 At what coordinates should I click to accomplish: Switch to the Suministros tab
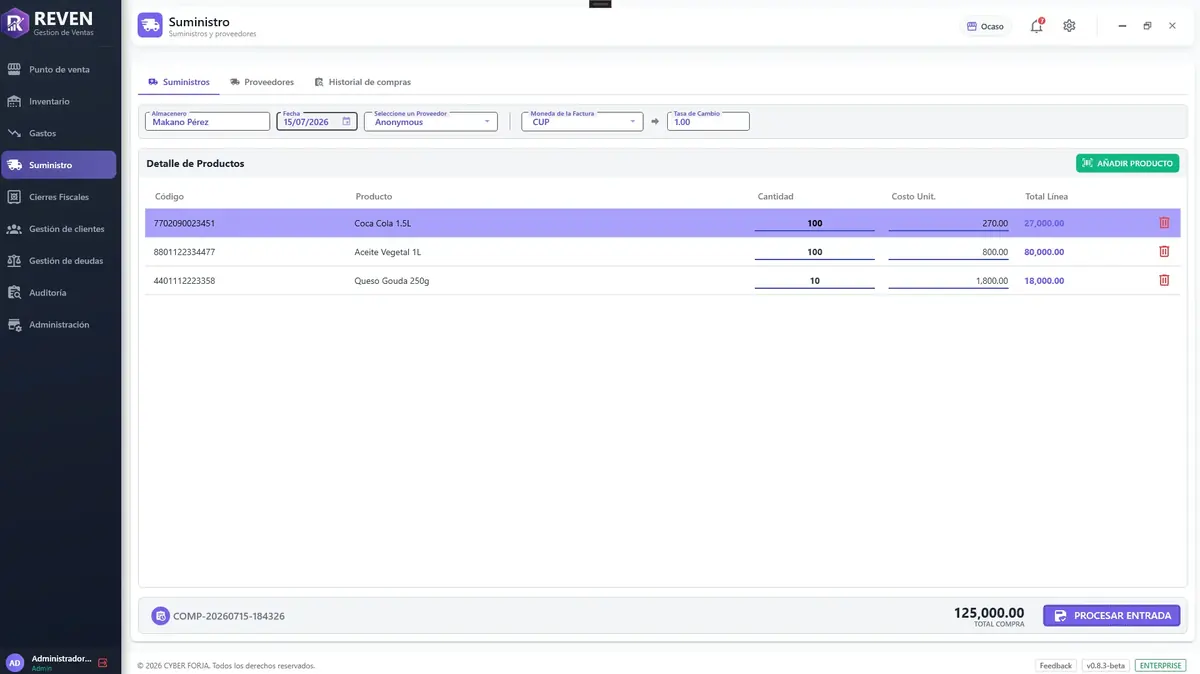click(x=179, y=82)
